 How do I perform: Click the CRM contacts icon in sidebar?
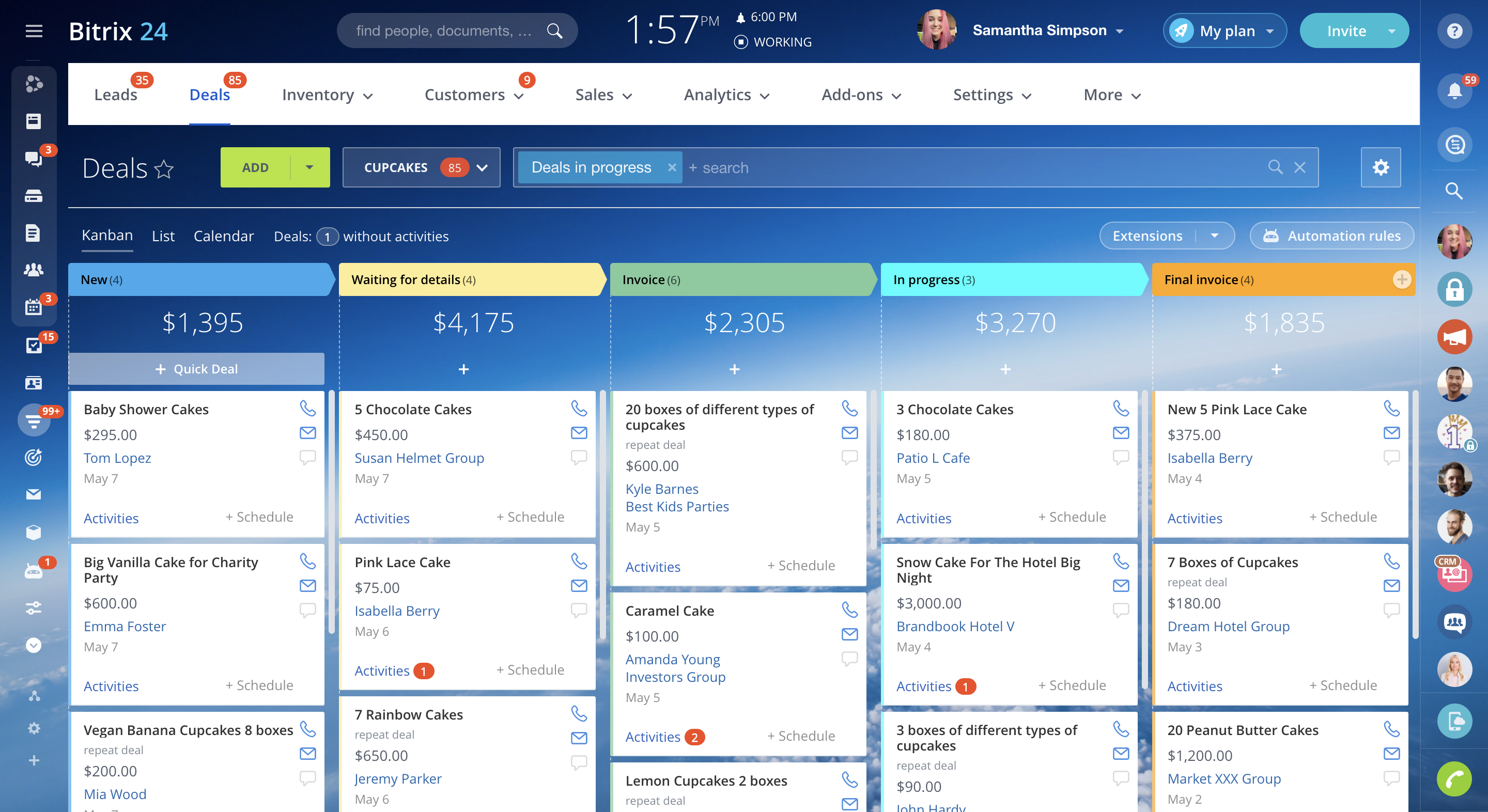point(32,380)
